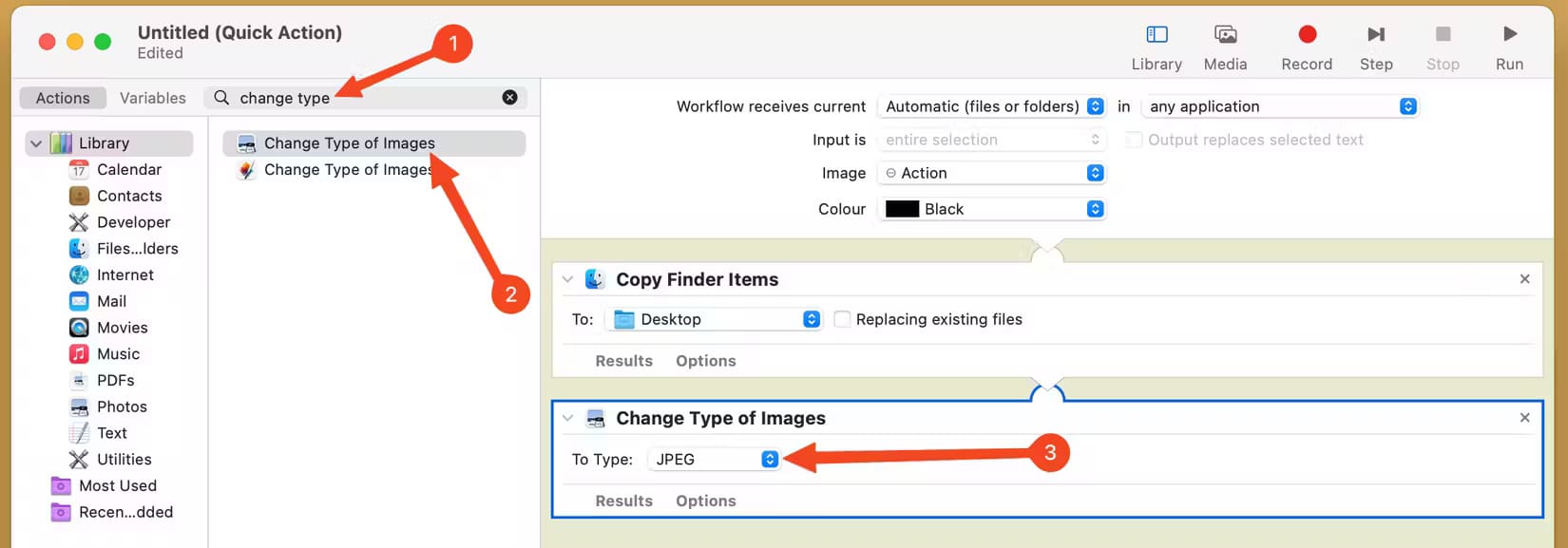This screenshot has width=1568, height=548.
Task: Collapse the Library tree disclosure arrow
Action: 36,143
